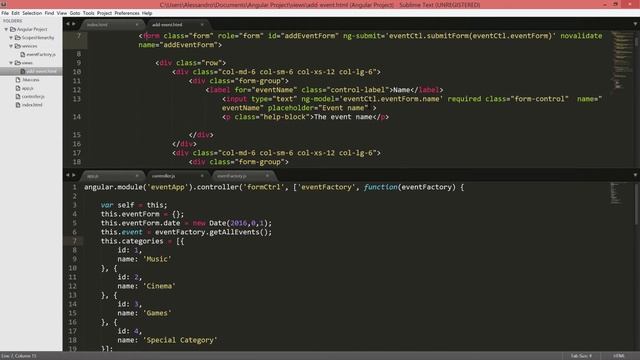
Task: Click the 'The event name' help-block text
Action: click(343, 117)
